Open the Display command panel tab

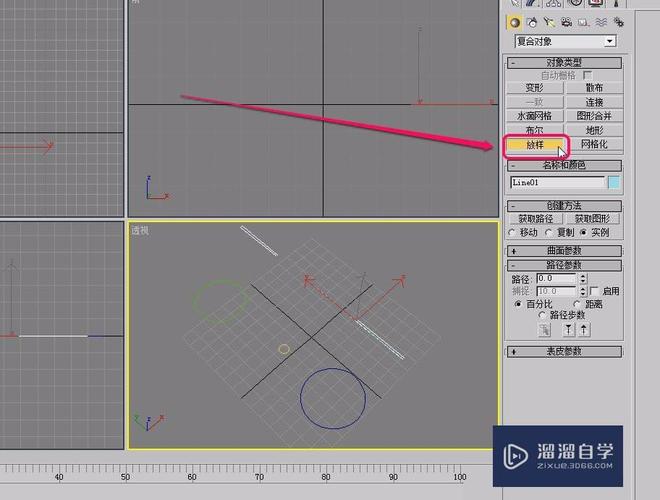[596, 3]
